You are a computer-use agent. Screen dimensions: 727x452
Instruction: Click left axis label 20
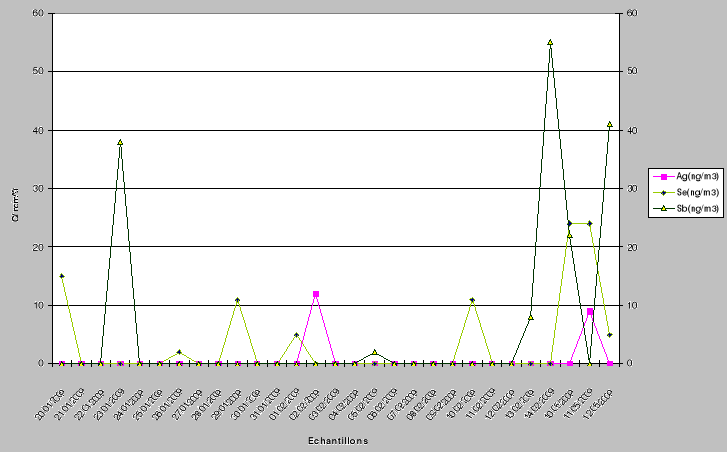pyautogui.click(x=38, y=247)
